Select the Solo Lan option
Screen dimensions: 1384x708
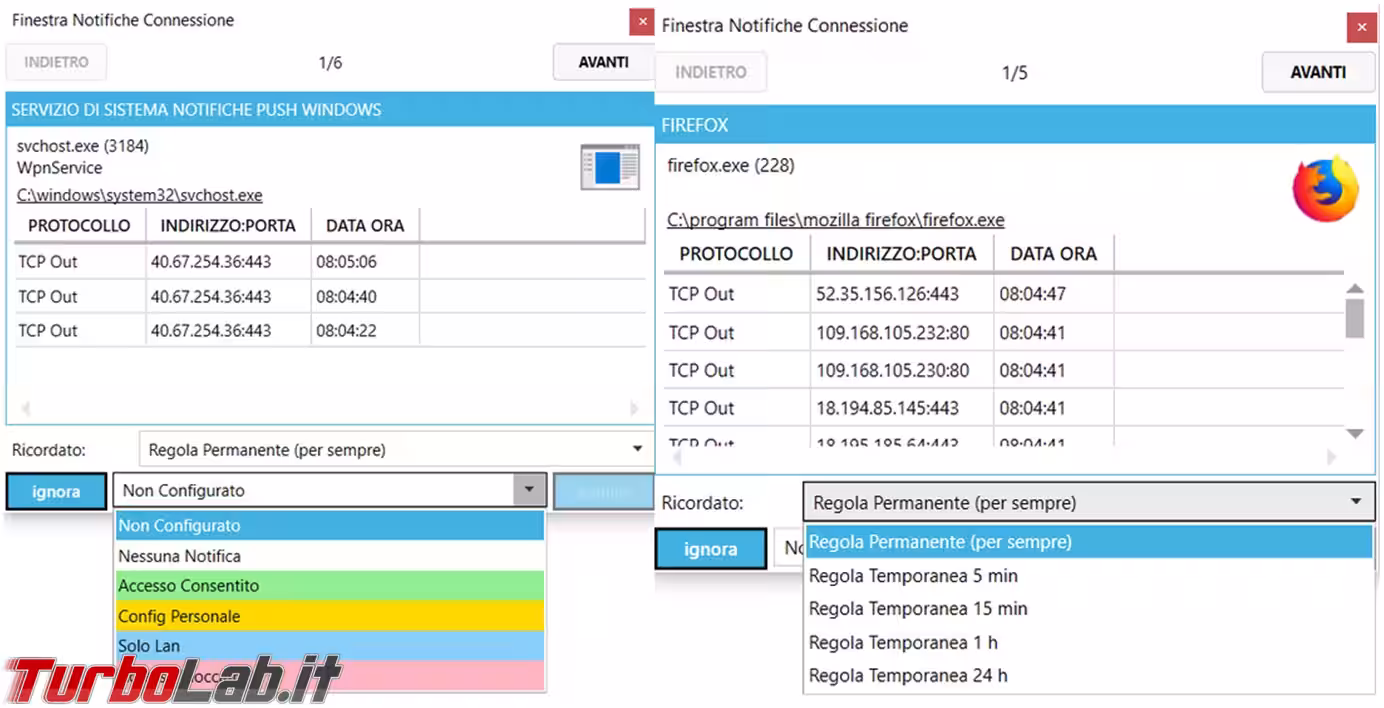pos(329,646)
